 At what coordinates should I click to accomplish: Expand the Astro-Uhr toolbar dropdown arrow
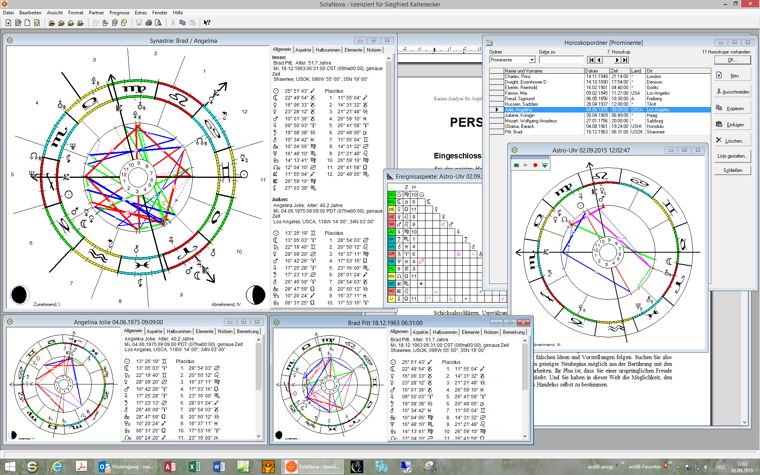point(545,165)
